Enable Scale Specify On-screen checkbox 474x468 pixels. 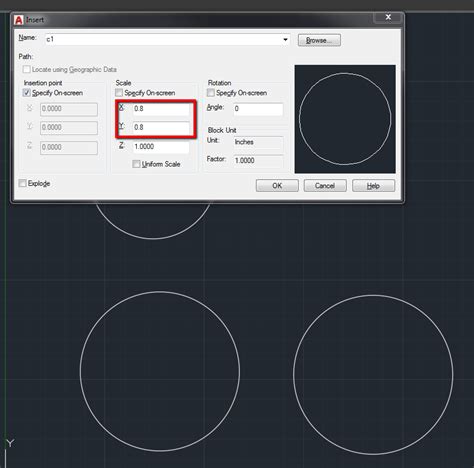pos(119,93)
